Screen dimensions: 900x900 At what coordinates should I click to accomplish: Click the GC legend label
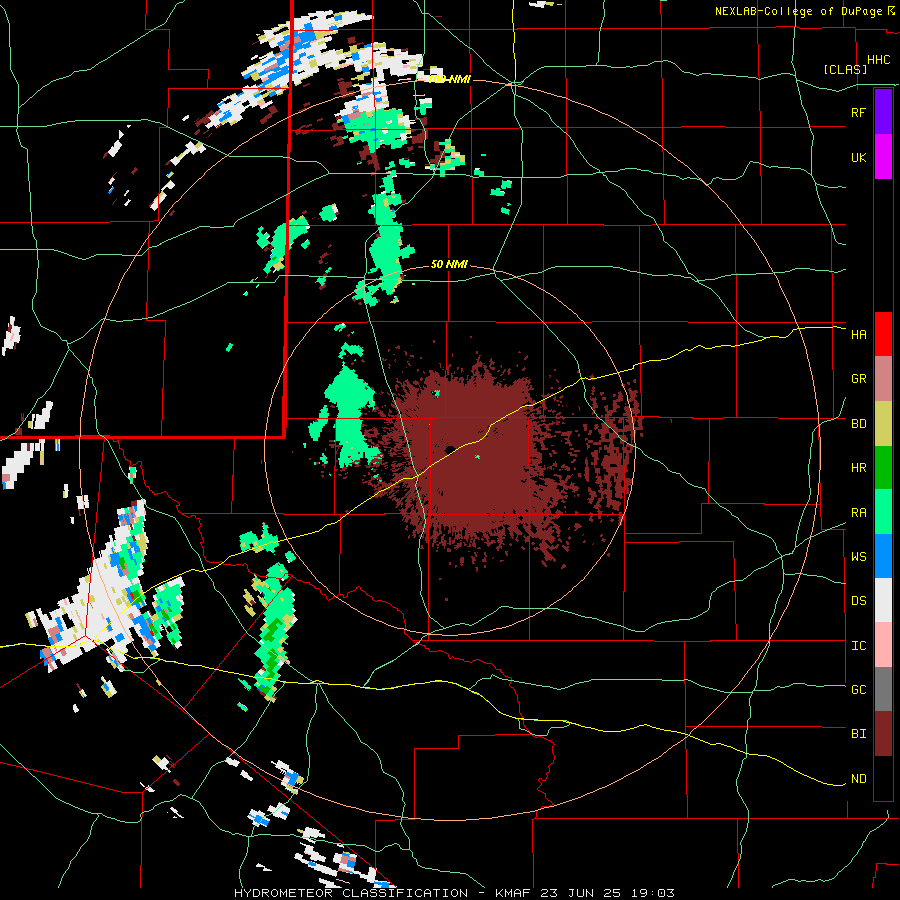(858, 689)
